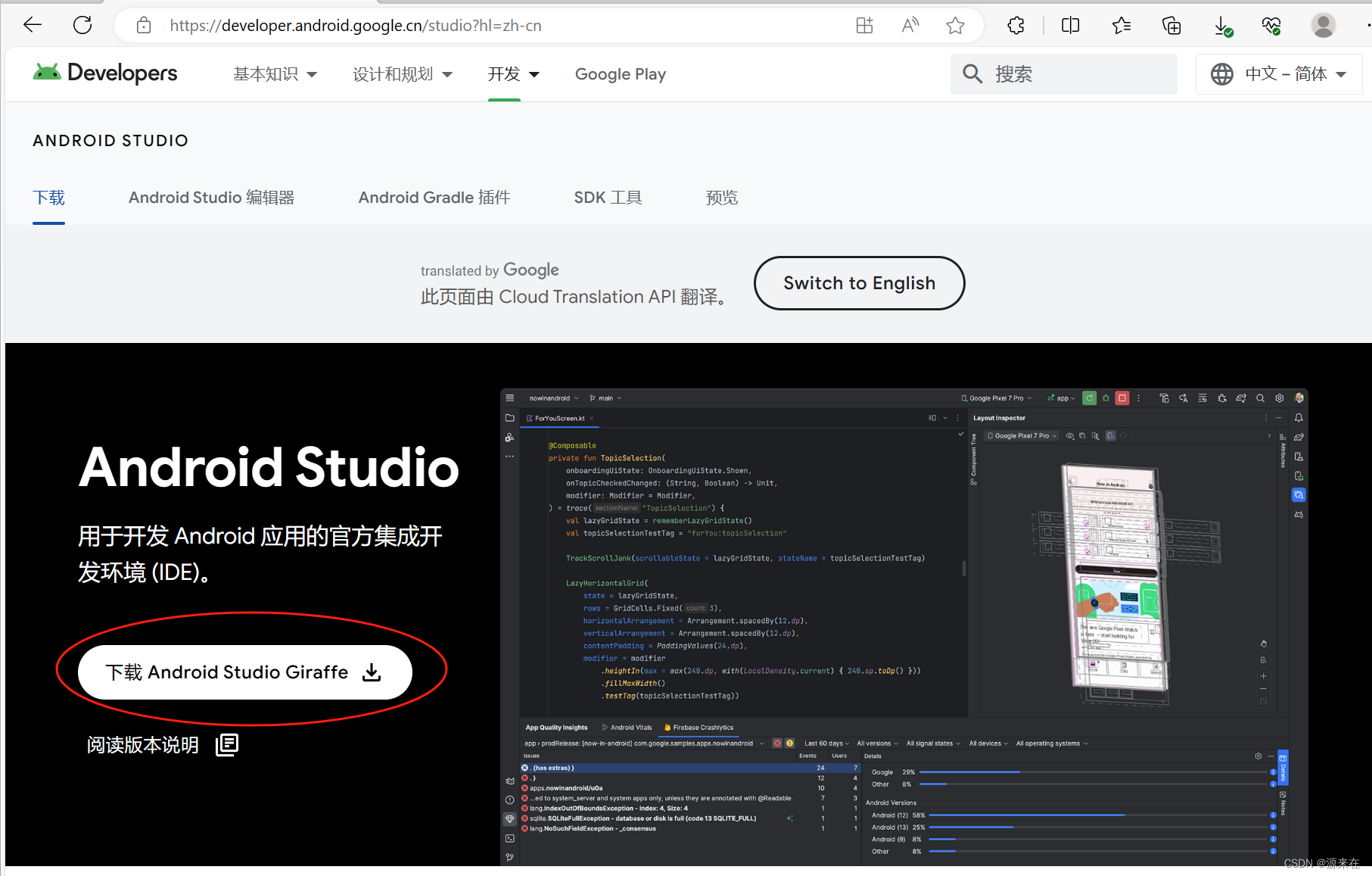Select the 下载 tab
The width and height of the screenshot is (1372, 876).
[x=49, y=198]
